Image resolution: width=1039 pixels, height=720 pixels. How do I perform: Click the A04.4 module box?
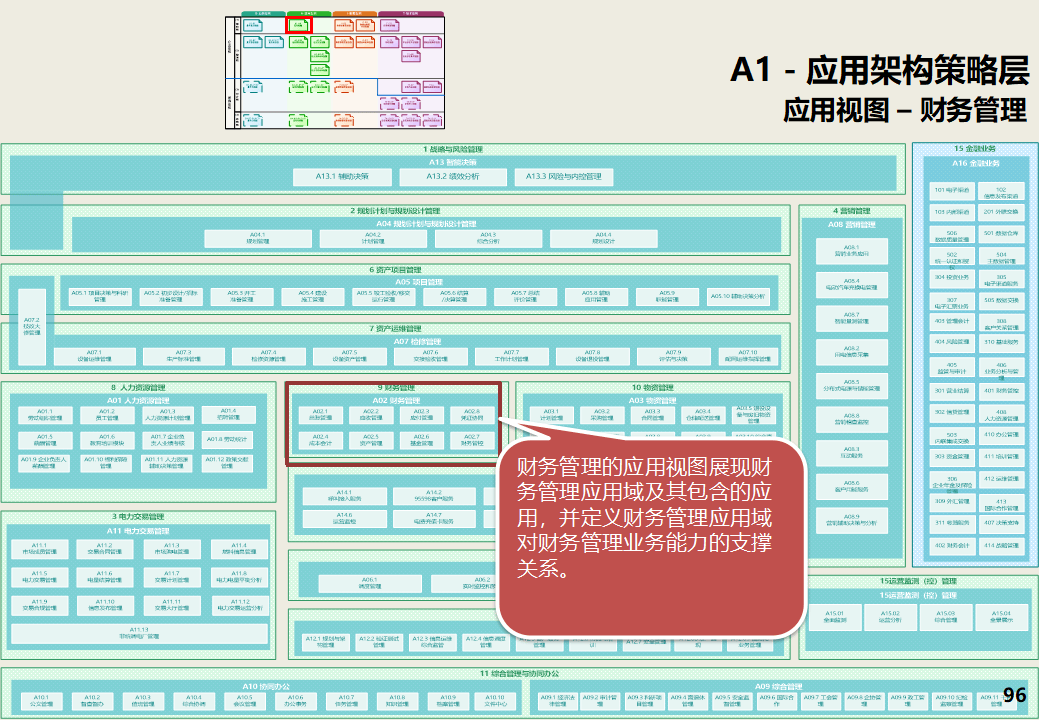click(x=604, y=238)
